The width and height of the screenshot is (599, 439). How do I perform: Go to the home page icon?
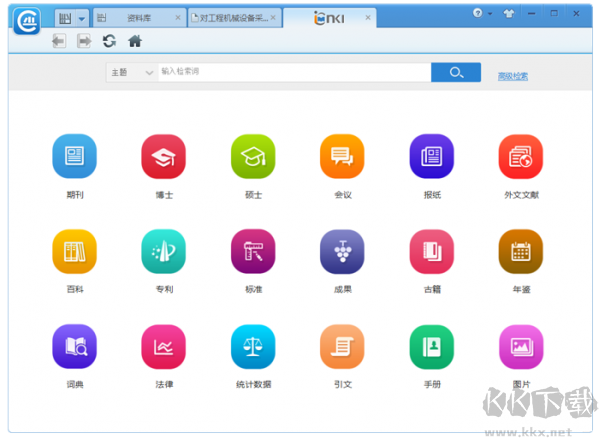pos(135,41)
